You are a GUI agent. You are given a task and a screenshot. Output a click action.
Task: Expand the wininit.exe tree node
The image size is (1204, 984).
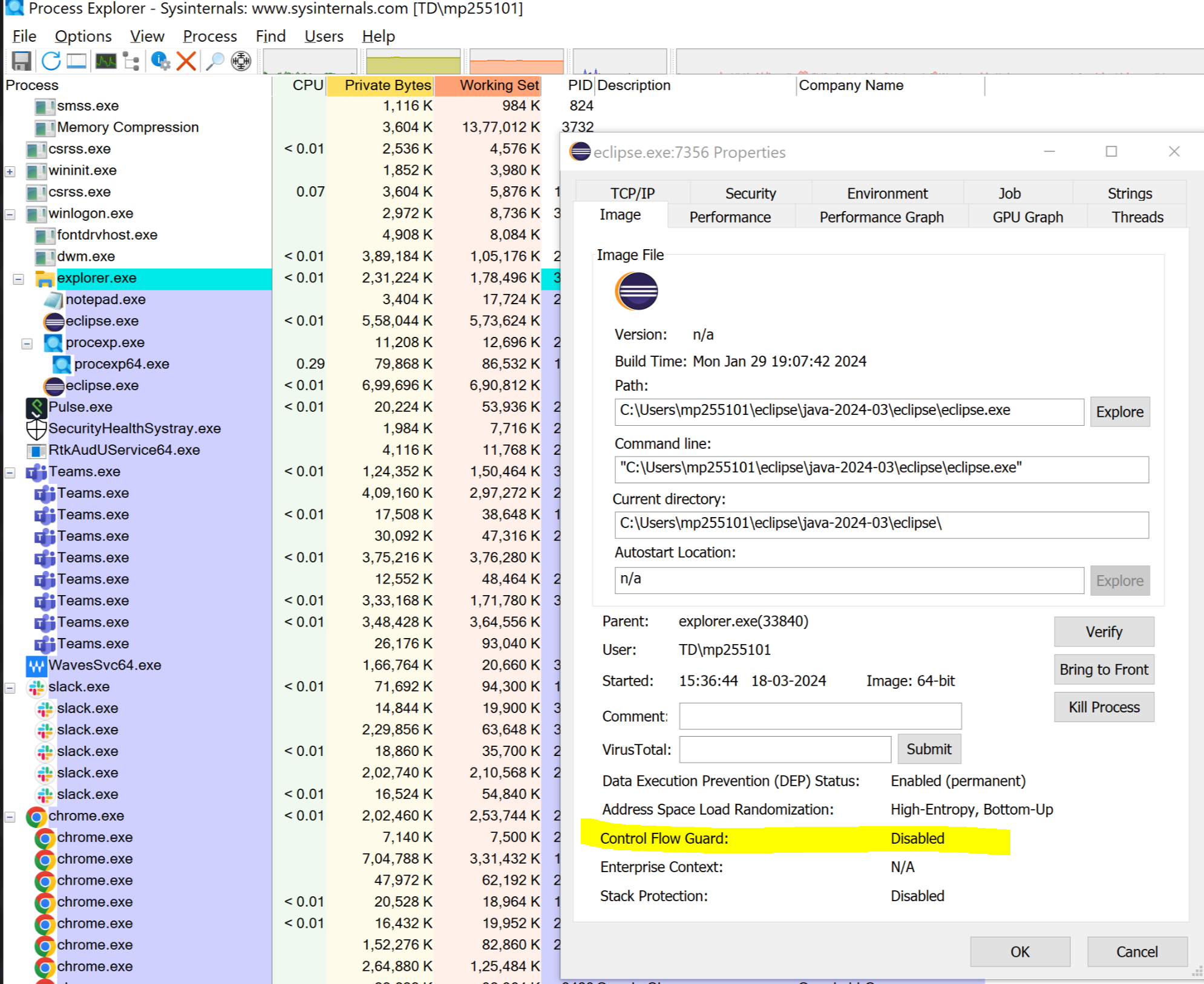click(x=10, y=172)
